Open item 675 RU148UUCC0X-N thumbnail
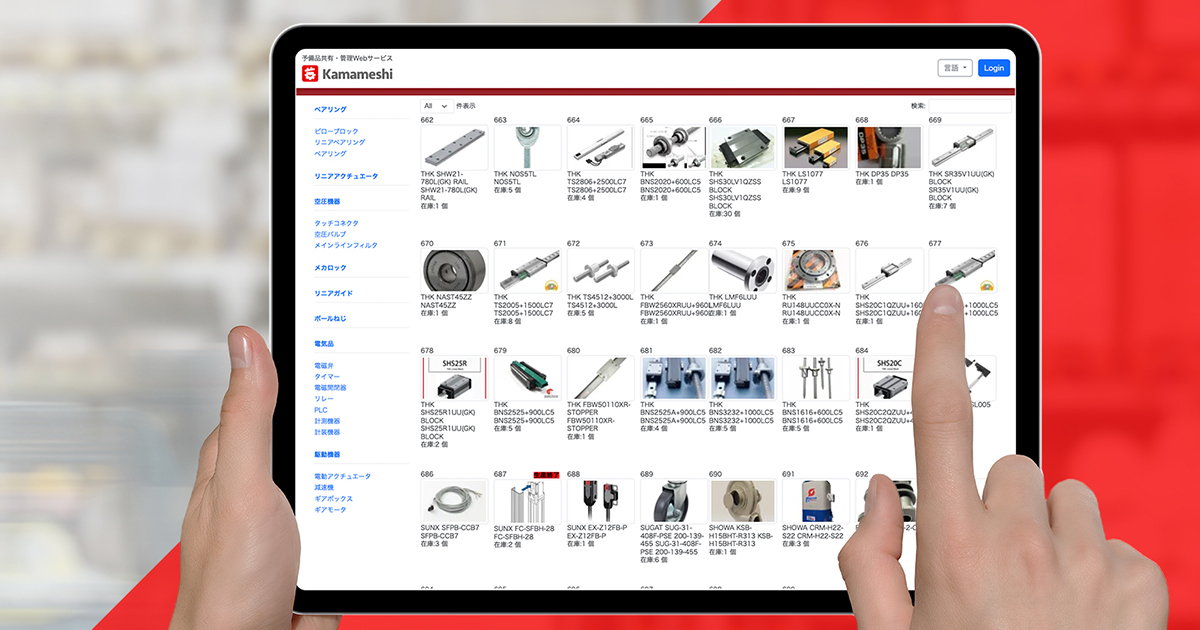Screen dimensions: 1200x630 [815, 270]
